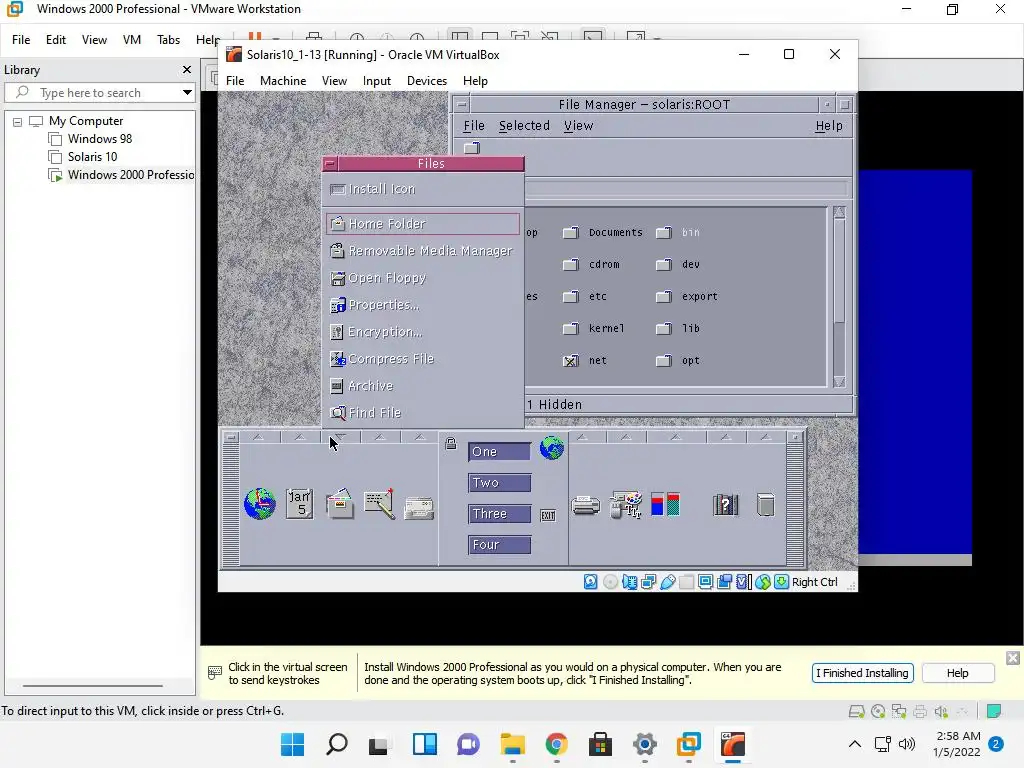Collapse the Files subpanel arrow above File Manager icon
This screenshot has width=1024, height=768.
click(x=340, y=437)
